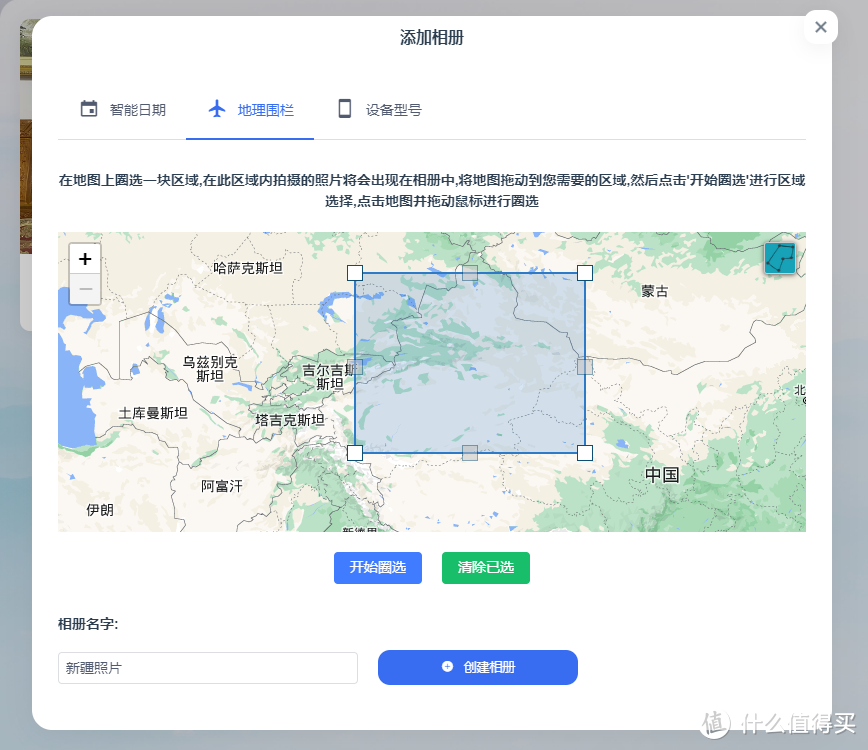Click the 中国 label on the map

(662, 475)
